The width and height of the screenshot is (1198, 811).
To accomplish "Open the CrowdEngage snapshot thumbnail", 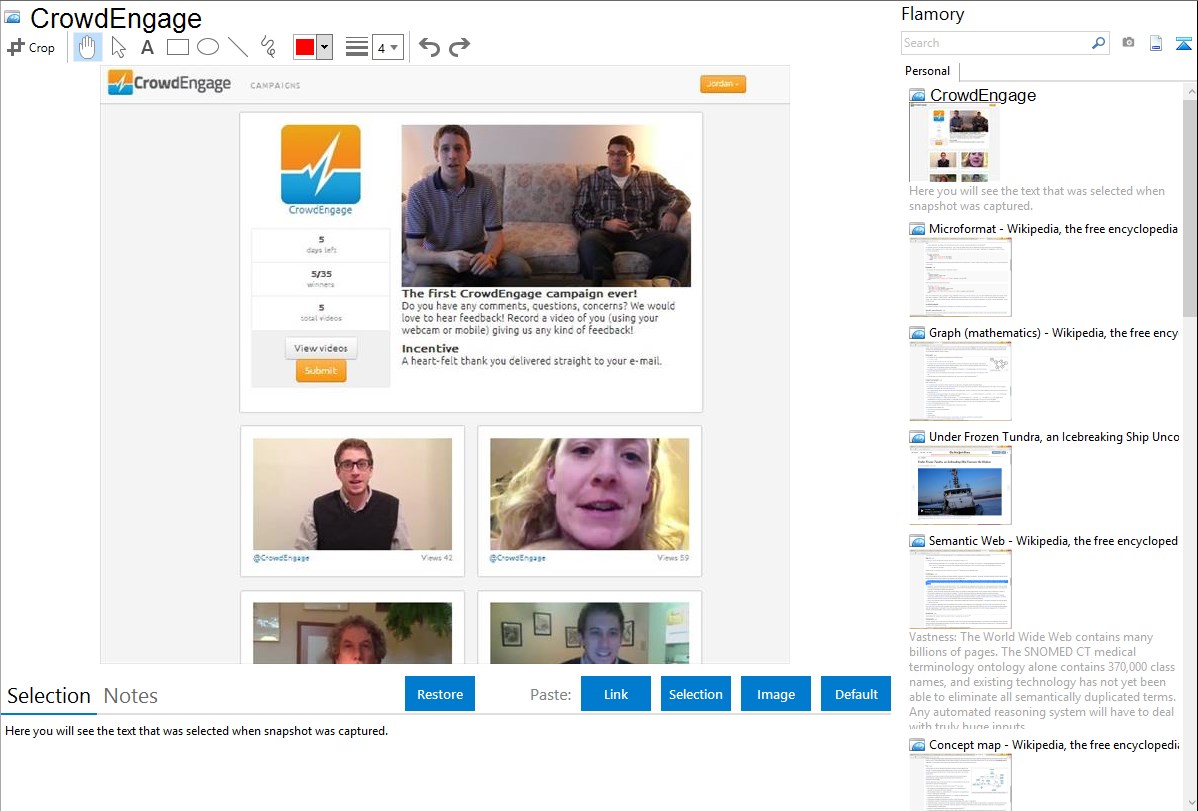I will click(x=954, y=143).
